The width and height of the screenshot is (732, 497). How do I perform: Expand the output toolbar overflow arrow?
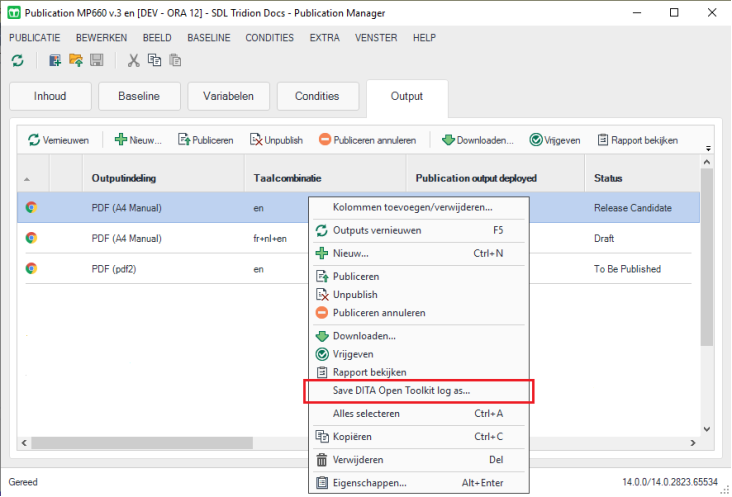point(708,148)
